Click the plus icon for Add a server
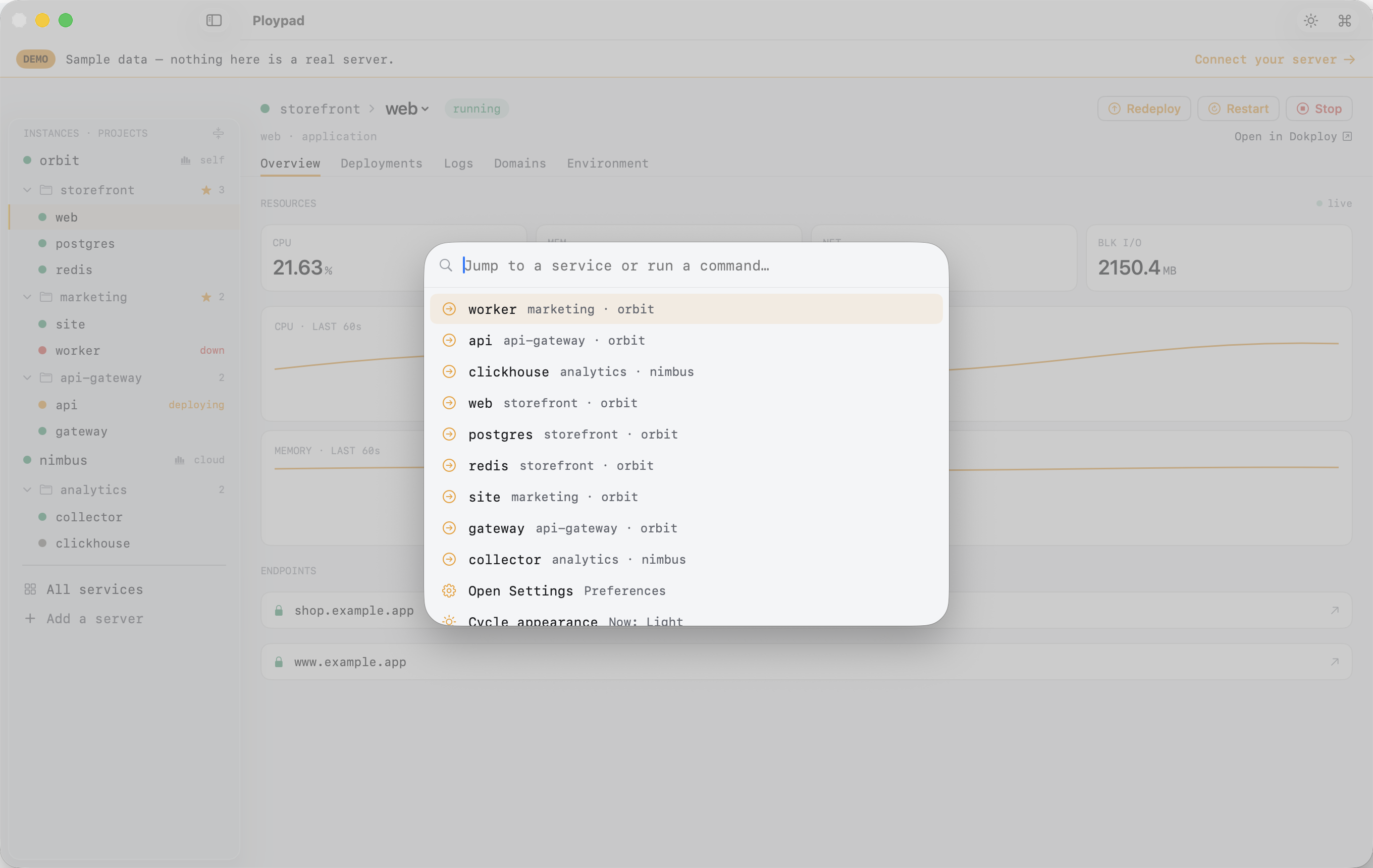The height and width of the screenshot is (868, 1373). coord(30,618)
